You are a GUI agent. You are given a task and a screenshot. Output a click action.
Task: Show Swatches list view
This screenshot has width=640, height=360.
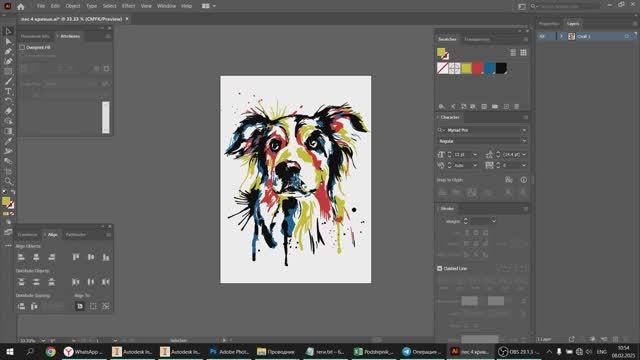coord(513,52)
